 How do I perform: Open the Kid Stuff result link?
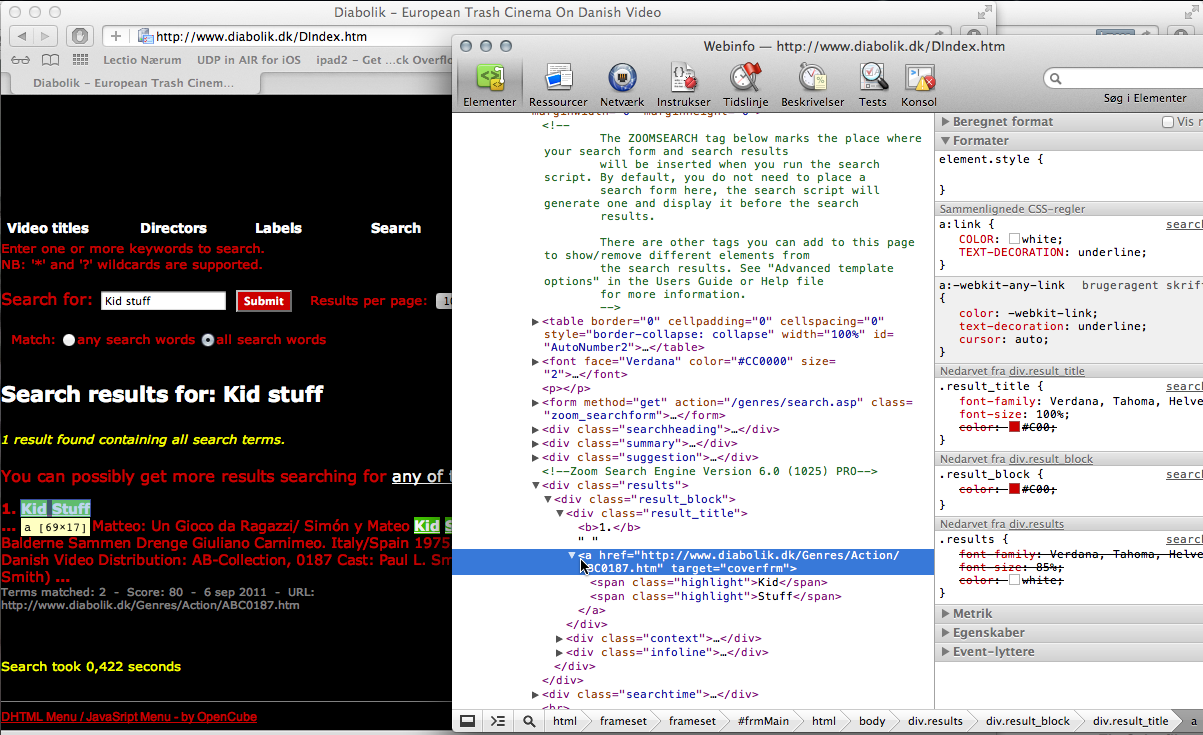click(x=56, y=508)
